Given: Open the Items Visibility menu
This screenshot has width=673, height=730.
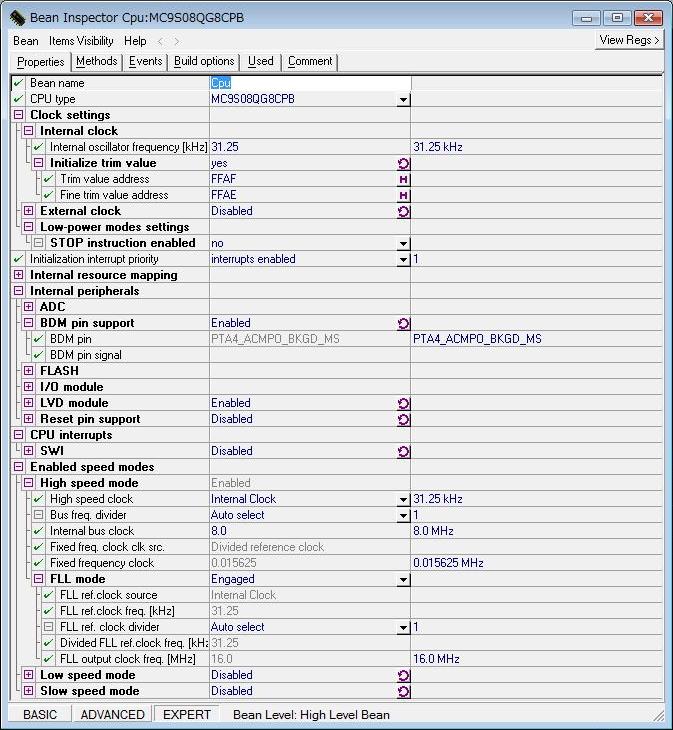Looking at the screenshot, I should click(x=81, y=41).
